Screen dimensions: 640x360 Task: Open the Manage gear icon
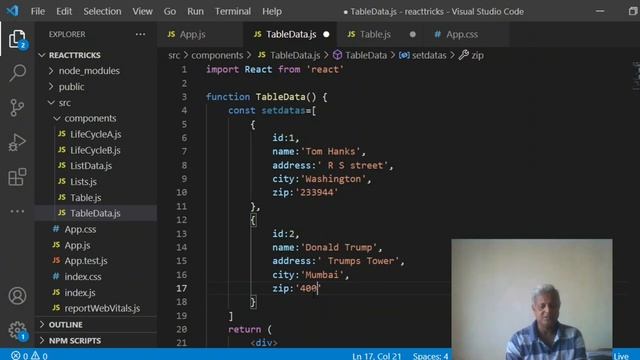click(17, 330)
